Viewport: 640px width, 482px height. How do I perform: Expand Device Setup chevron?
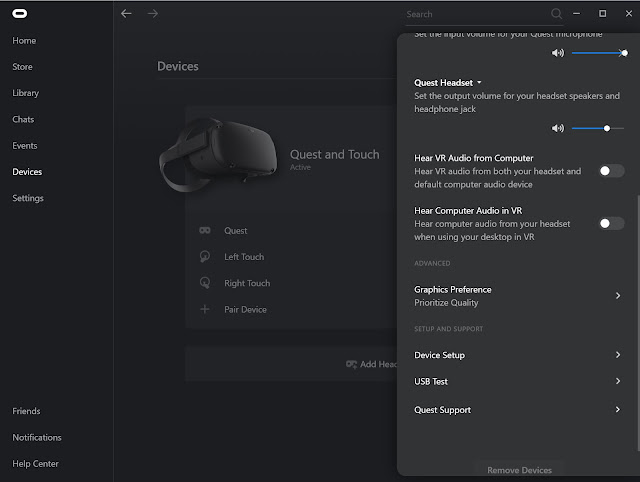tap(618, 355)
